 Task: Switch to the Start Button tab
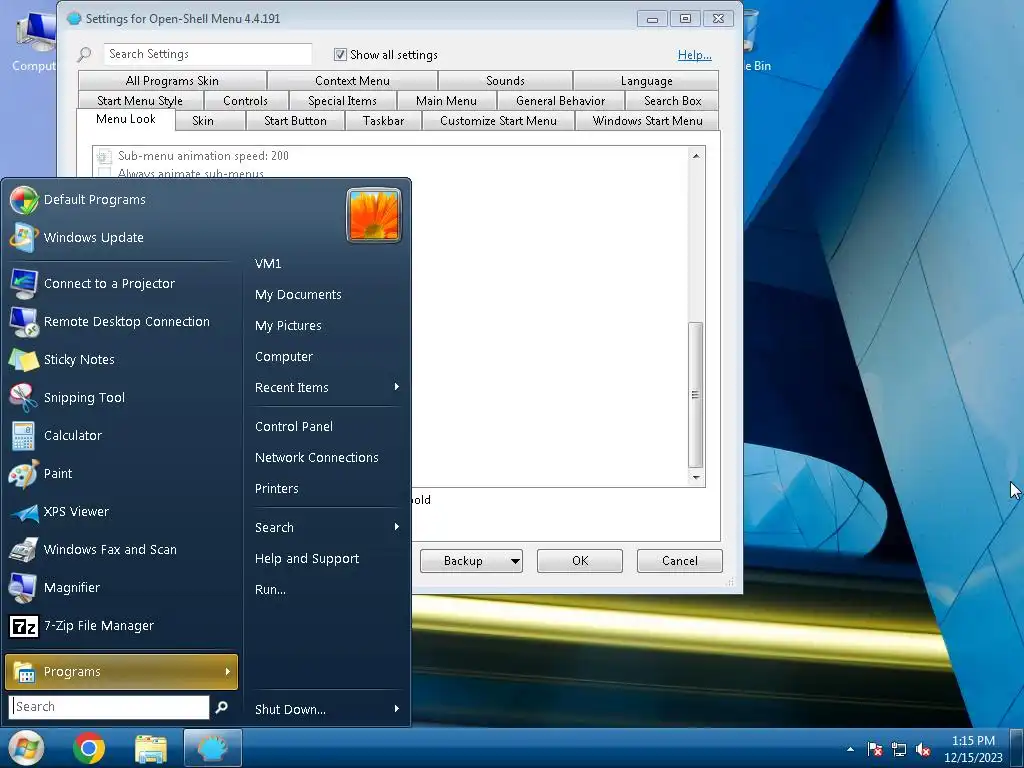[295, 121]
